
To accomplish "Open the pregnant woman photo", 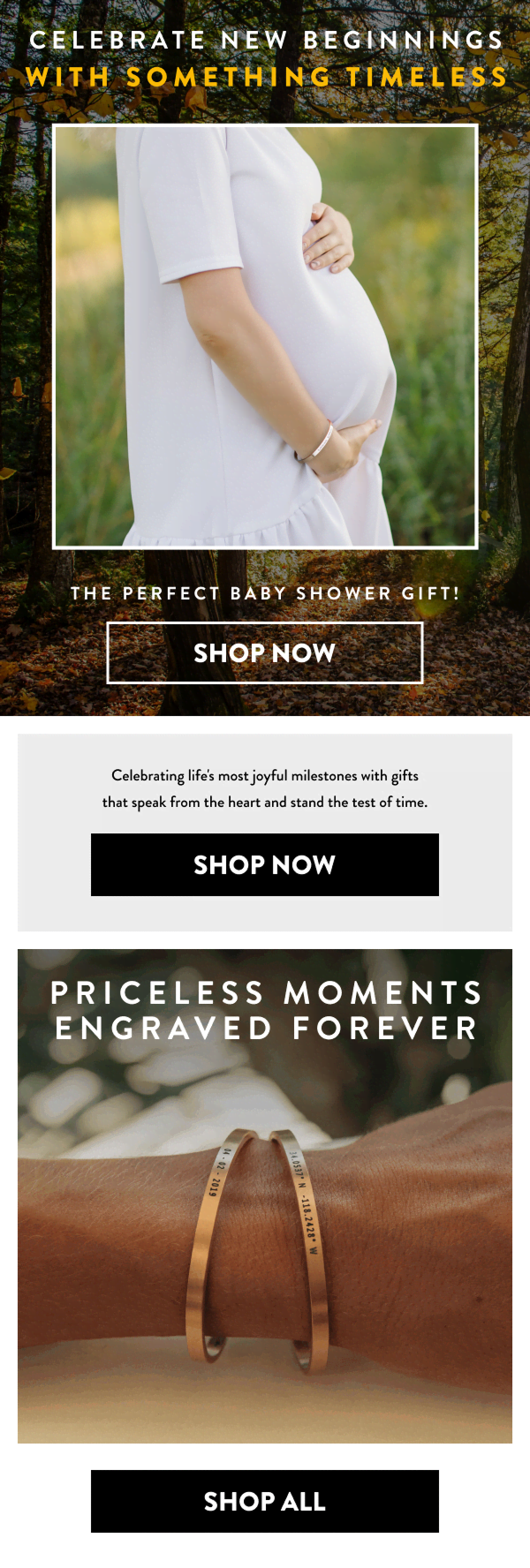I will (265, 336).
